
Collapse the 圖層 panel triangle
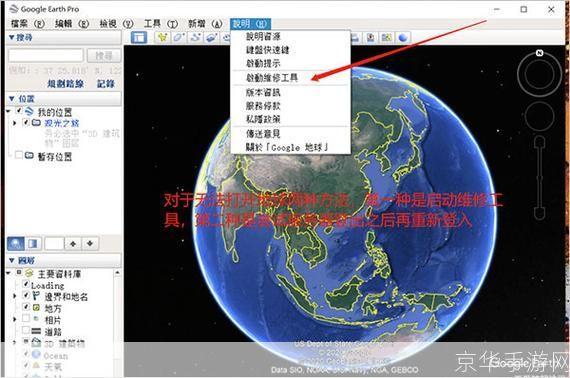[12, 260]
